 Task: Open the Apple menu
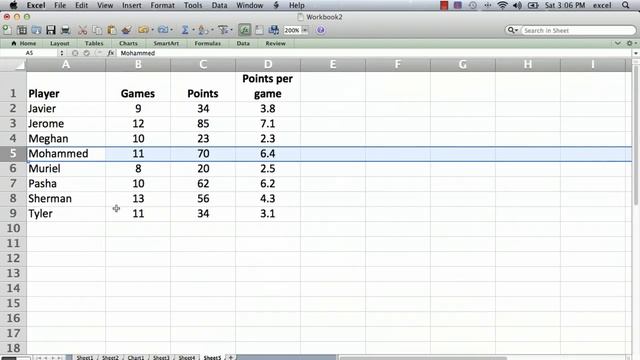tap(13, 5)
